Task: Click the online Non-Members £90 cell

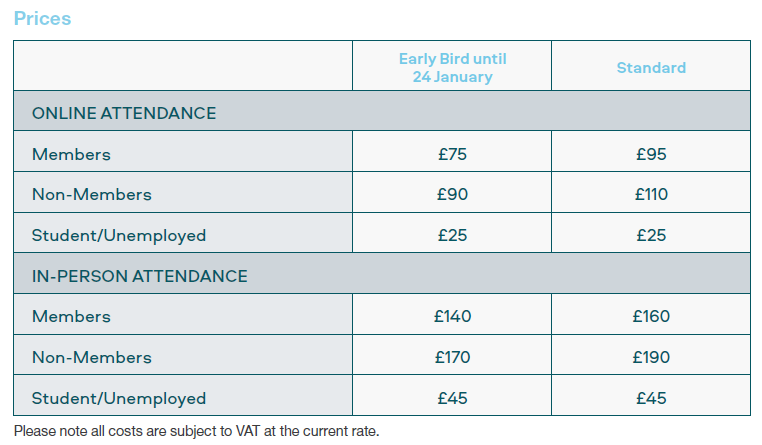Action: (452, 194)
